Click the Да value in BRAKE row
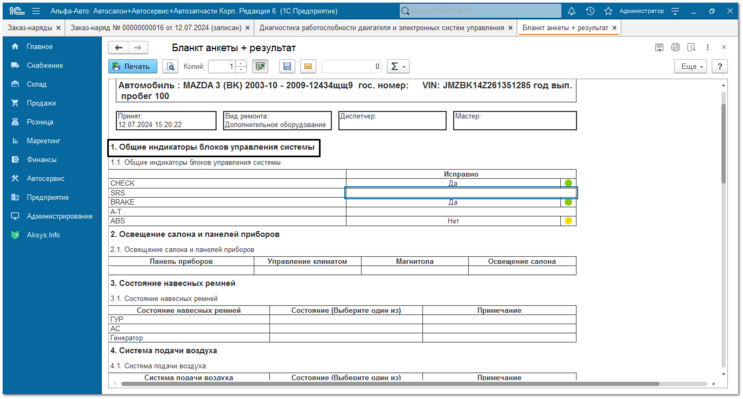The height and width of the screenshot is (399, 743). (453, 202)
